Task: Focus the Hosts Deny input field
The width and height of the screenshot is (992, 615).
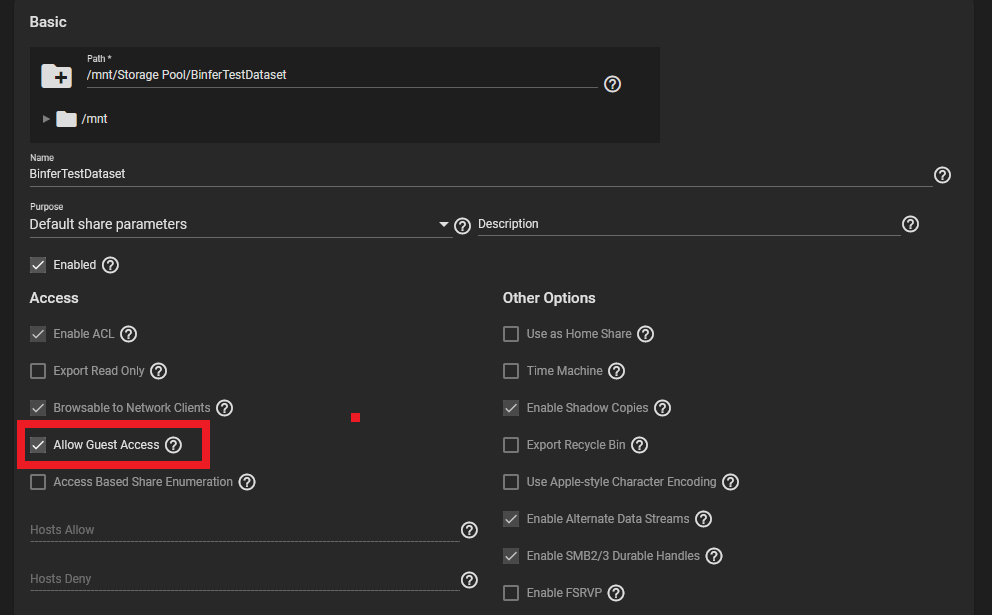Action: pyautogui.click(x=244, y=579)
